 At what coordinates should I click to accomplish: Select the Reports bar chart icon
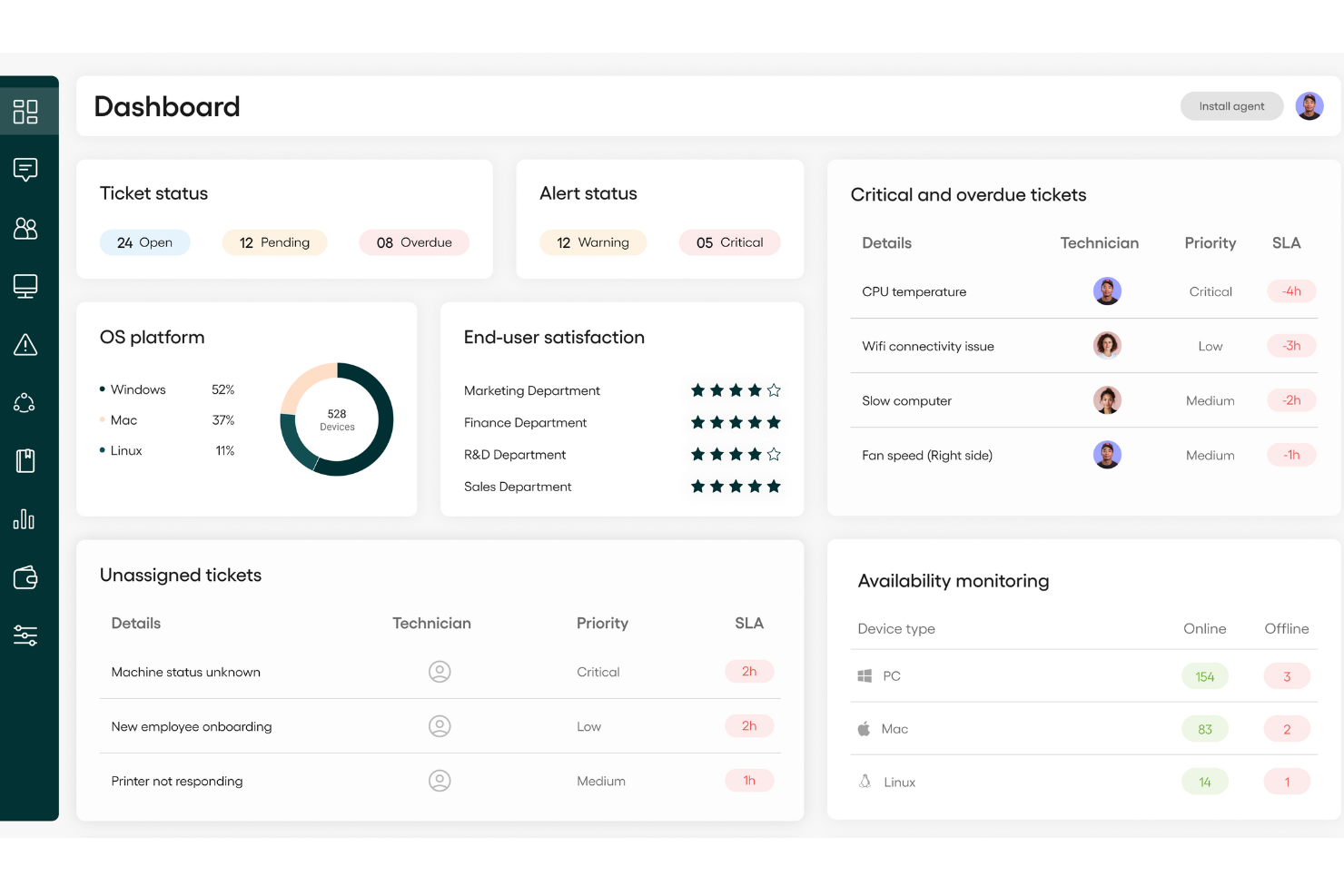(25, 518)
